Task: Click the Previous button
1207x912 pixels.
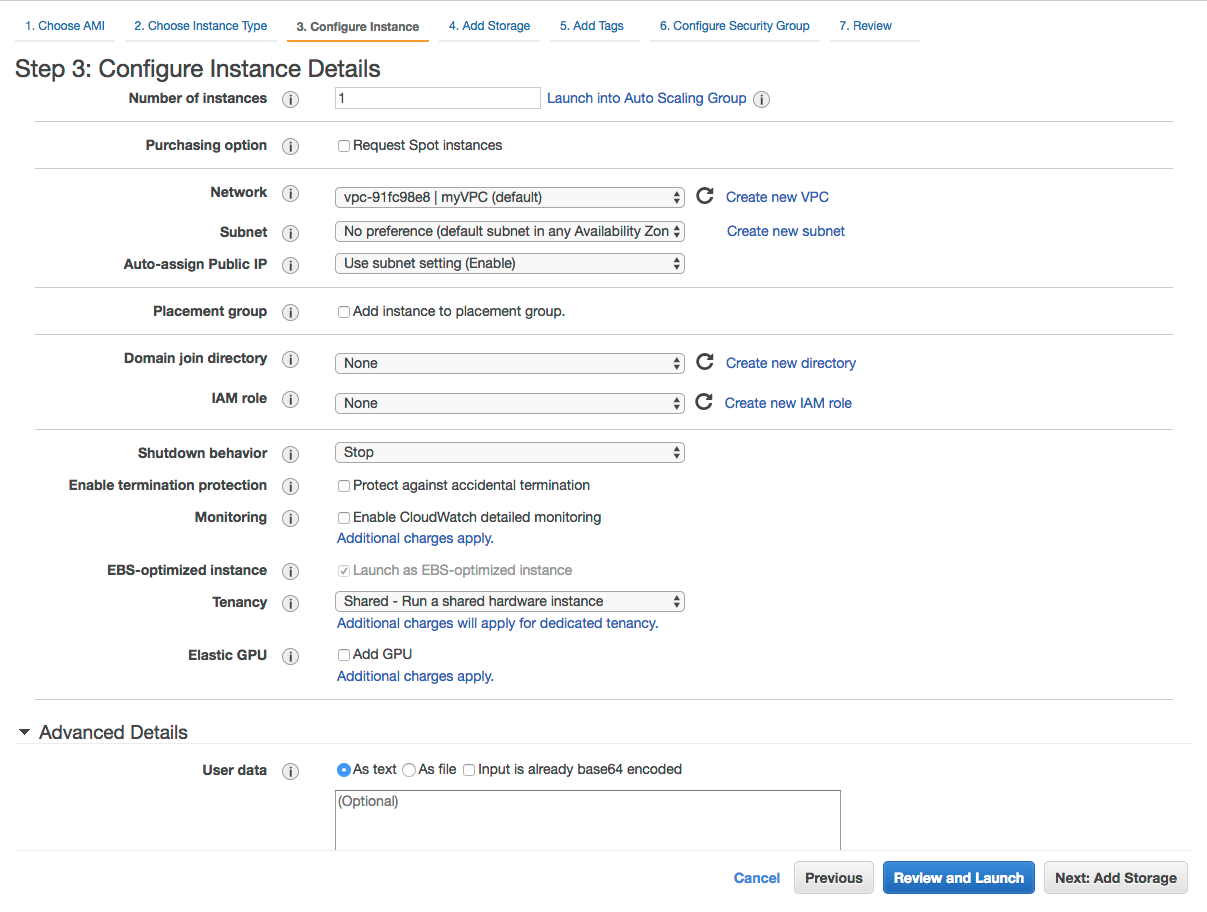Action: click(x=834, y=878)
